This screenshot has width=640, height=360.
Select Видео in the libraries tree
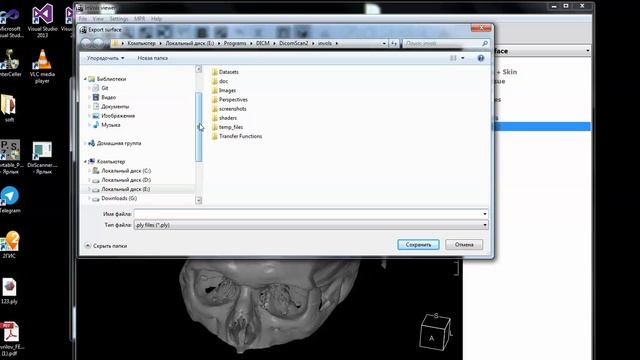[x=108, y=98]
